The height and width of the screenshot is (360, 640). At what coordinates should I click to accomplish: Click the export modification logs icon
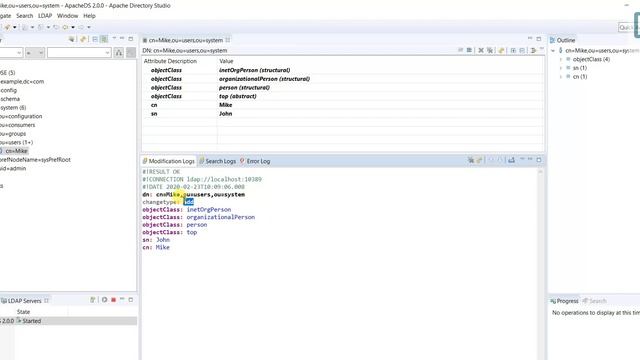(x=511, y=160)
